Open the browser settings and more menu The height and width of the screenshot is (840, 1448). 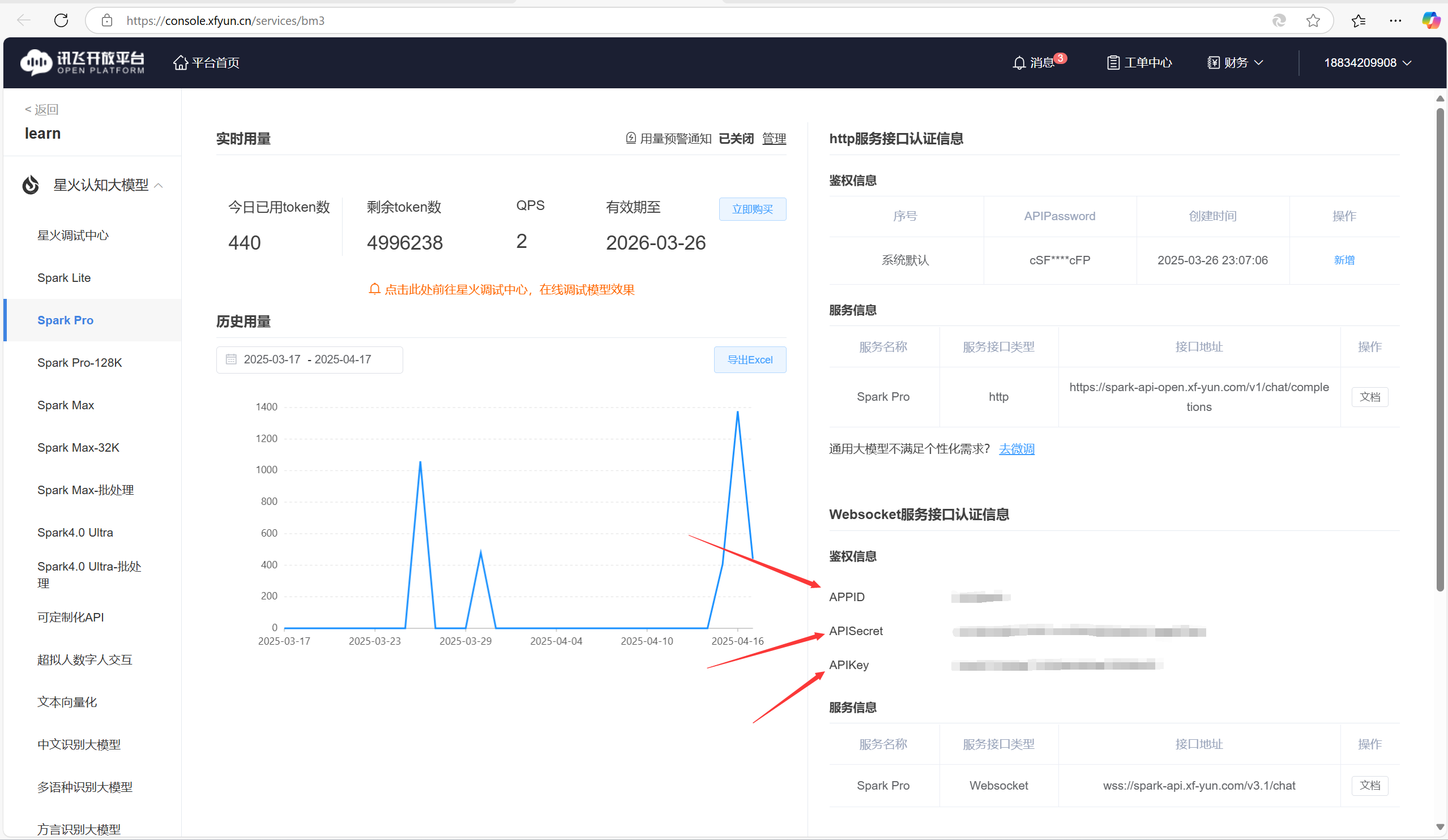point(1395,21)
